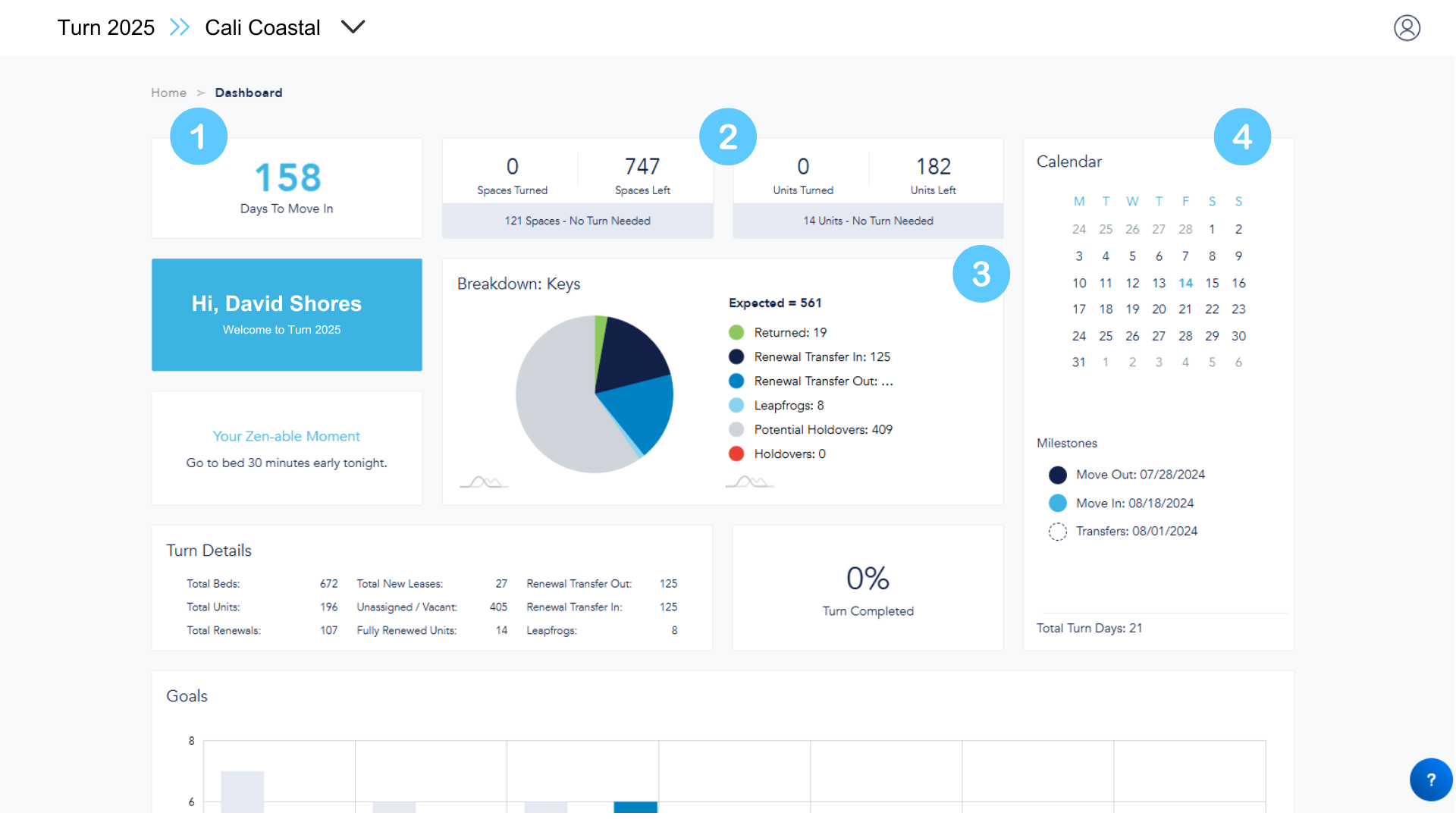Screen dimensions: 1456x819
Task: Click the Dashboard breadcrumb item
Action: 248,93
